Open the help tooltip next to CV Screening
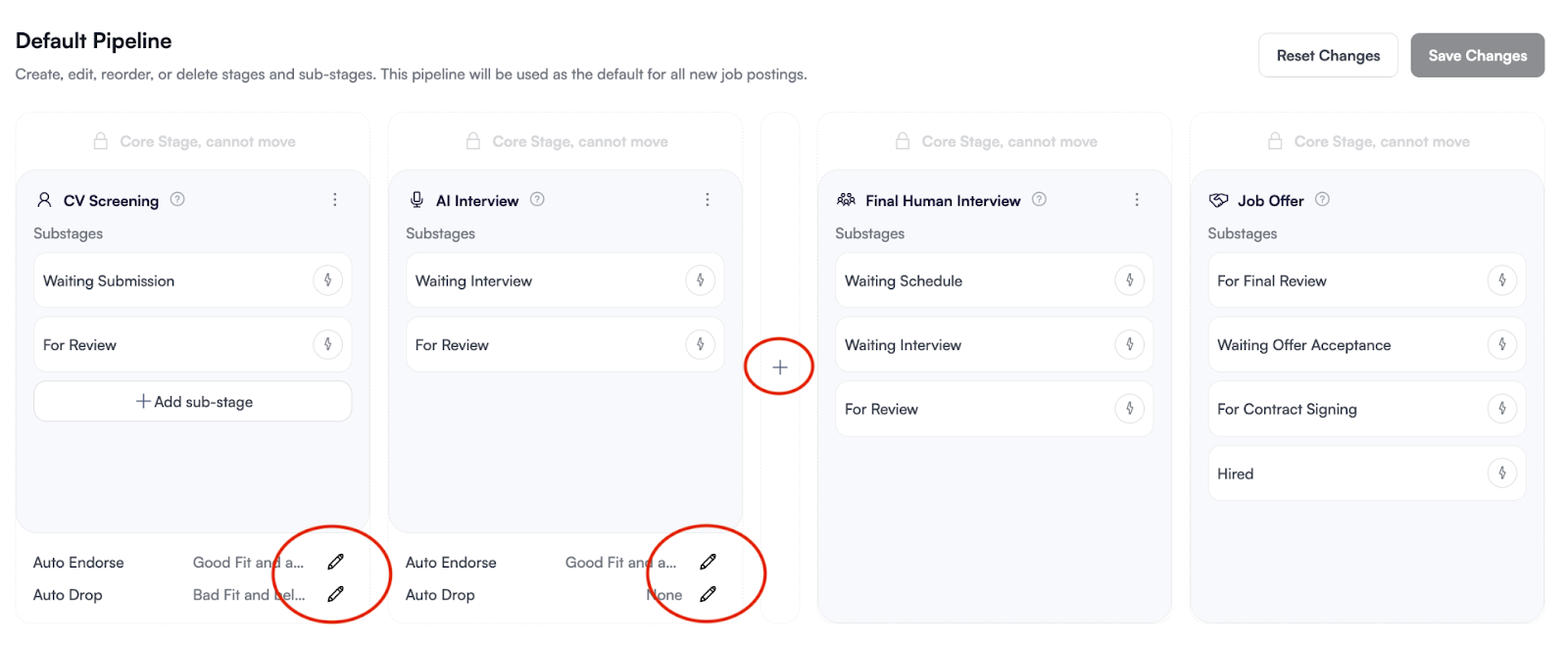Screen dimensions: 1568x645 pos(177,199)
